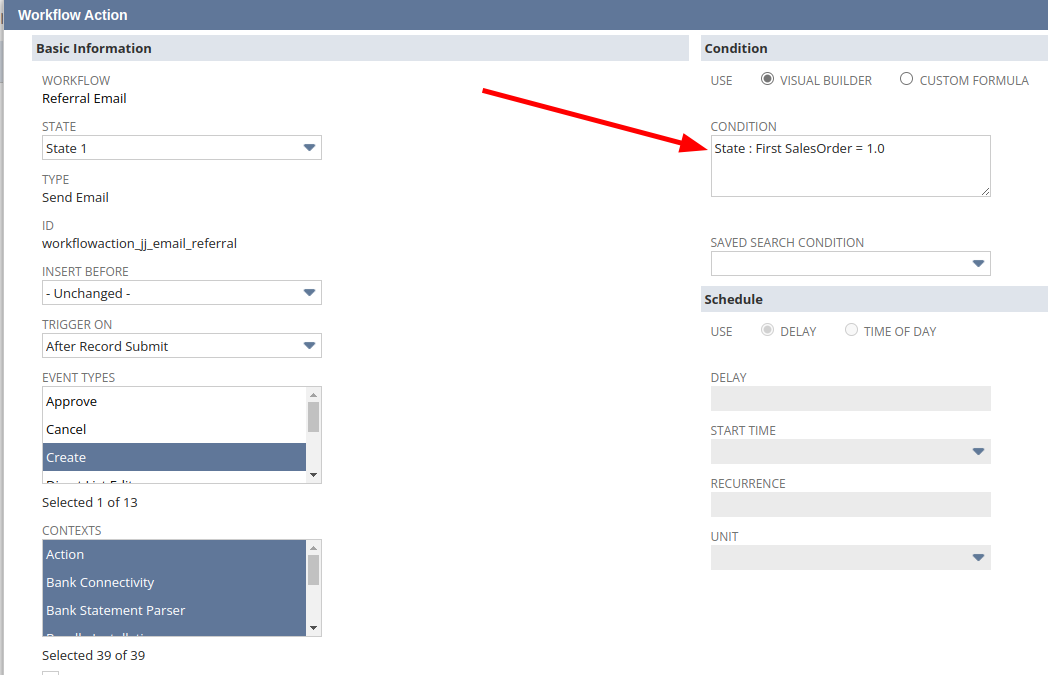Open the Trigger On dropdown
Screen dimensions: 1048x675
click(181, 346)
